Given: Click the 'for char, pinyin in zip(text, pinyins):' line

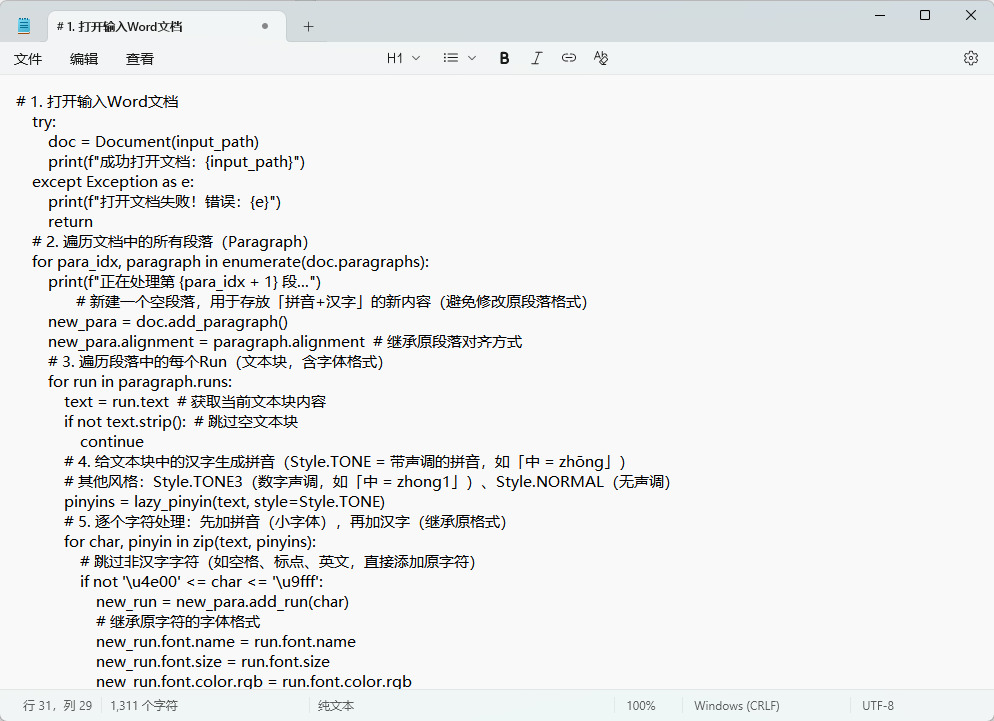Looking at the screenshot, I should point(190,542).
